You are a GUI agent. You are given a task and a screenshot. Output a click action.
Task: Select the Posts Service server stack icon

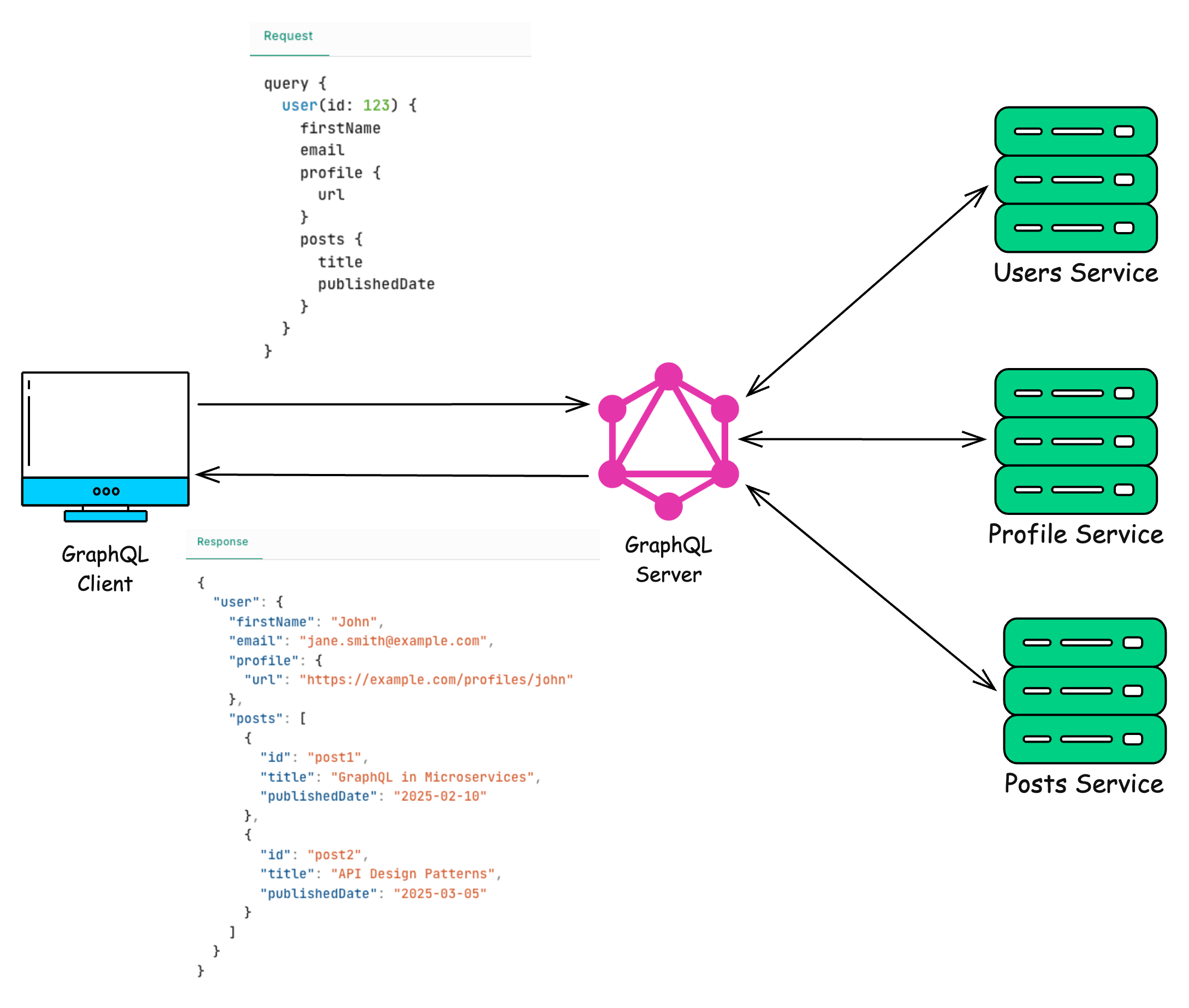[1084, 690]
